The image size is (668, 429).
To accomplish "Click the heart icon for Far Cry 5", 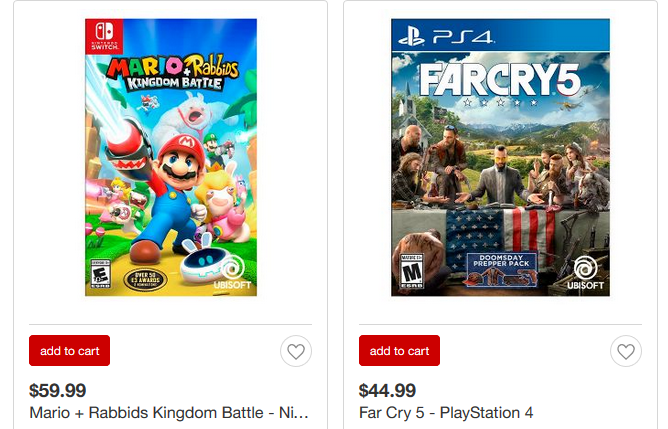I will click(x=626, y=351).
